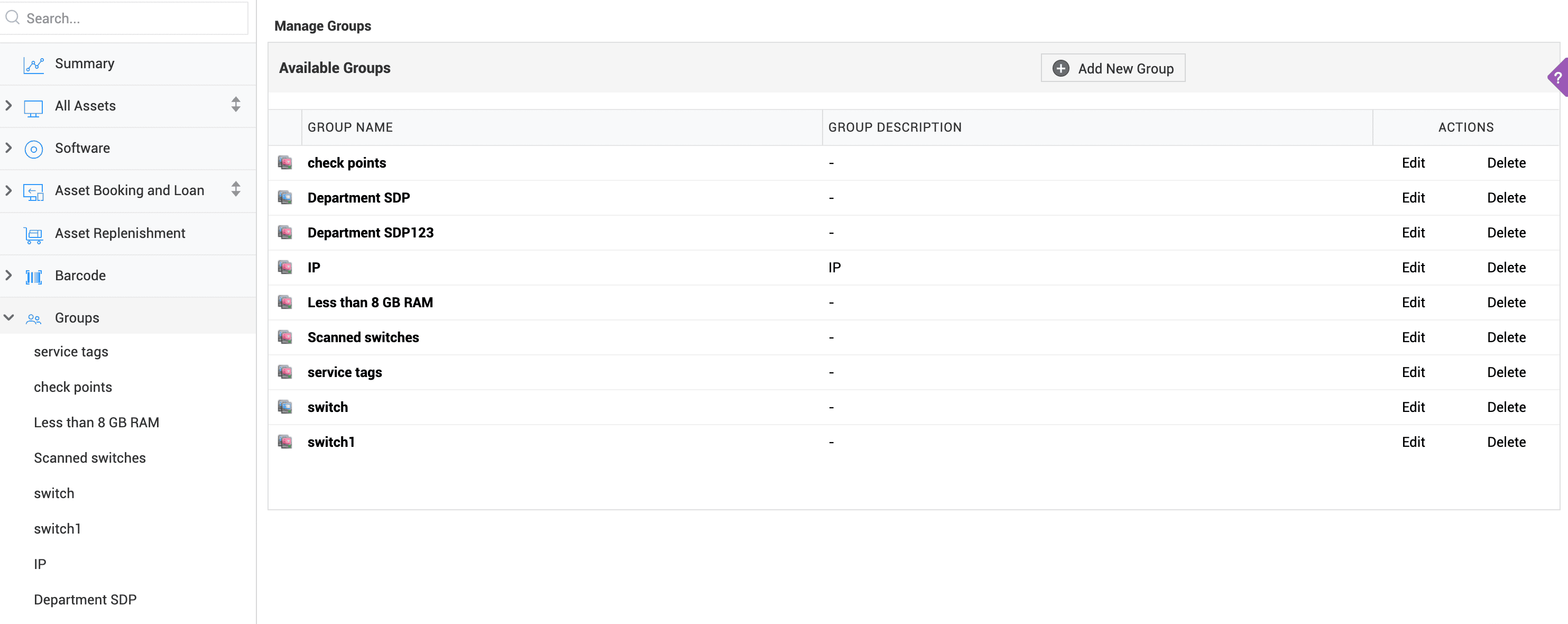Click reorder arrows beside Asset Booking and Loan
1568x624 pixels.
(236, 189)
